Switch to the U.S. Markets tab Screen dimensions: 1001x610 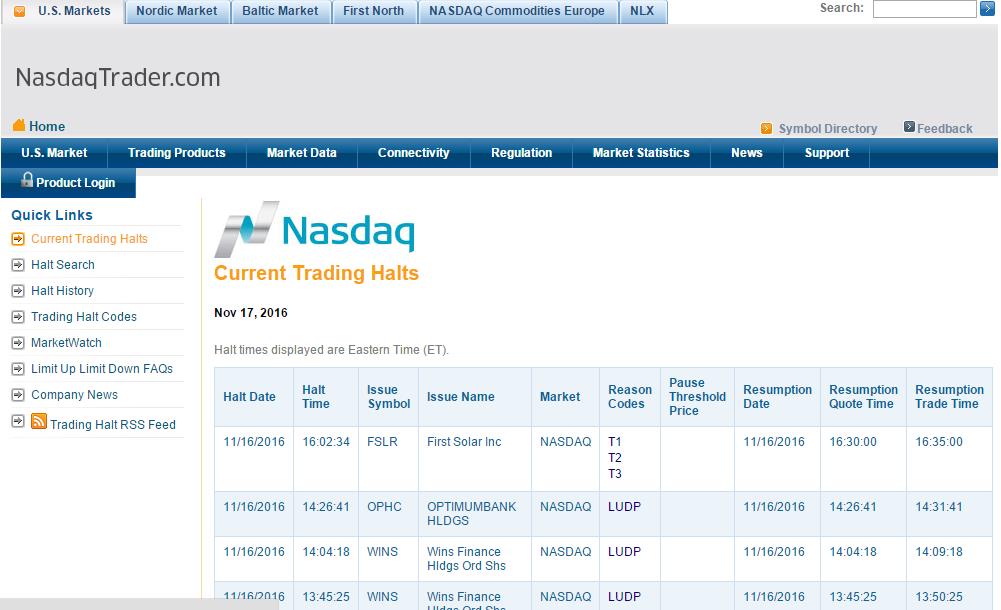tap(63, 11)
